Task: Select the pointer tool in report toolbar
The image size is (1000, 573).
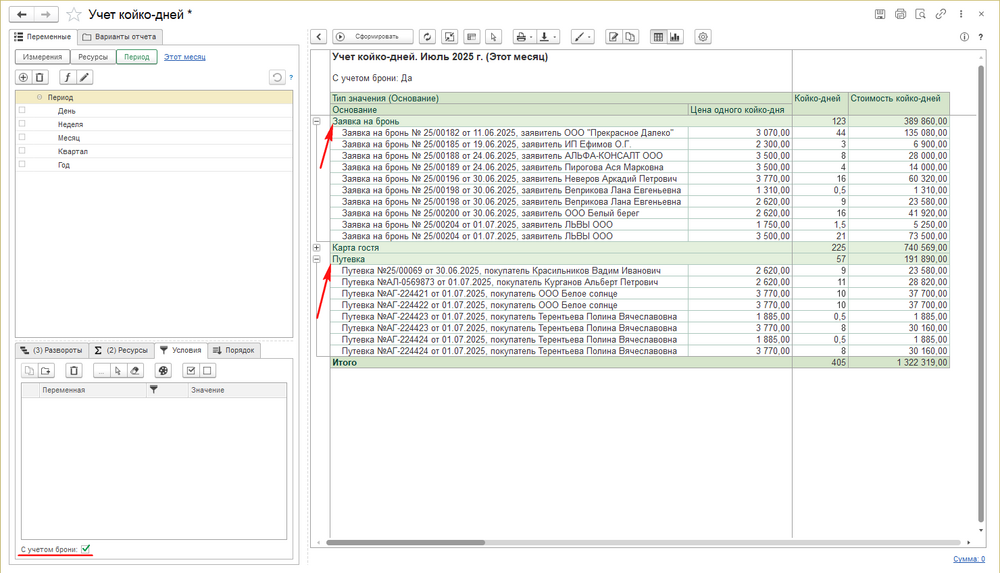Action: pyautogui.click(x=493, y=37)
